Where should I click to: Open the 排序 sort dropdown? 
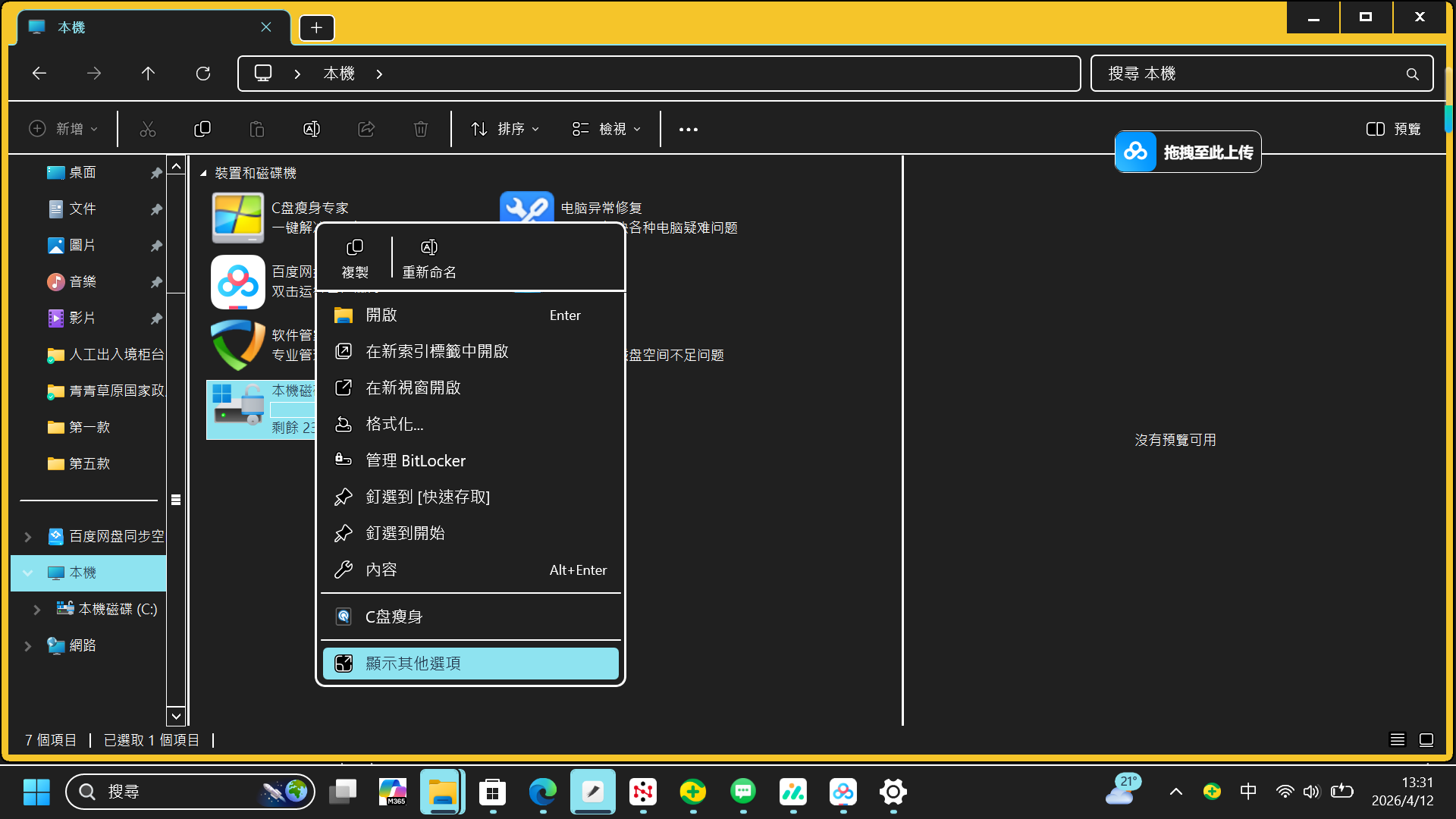point(505,129)
